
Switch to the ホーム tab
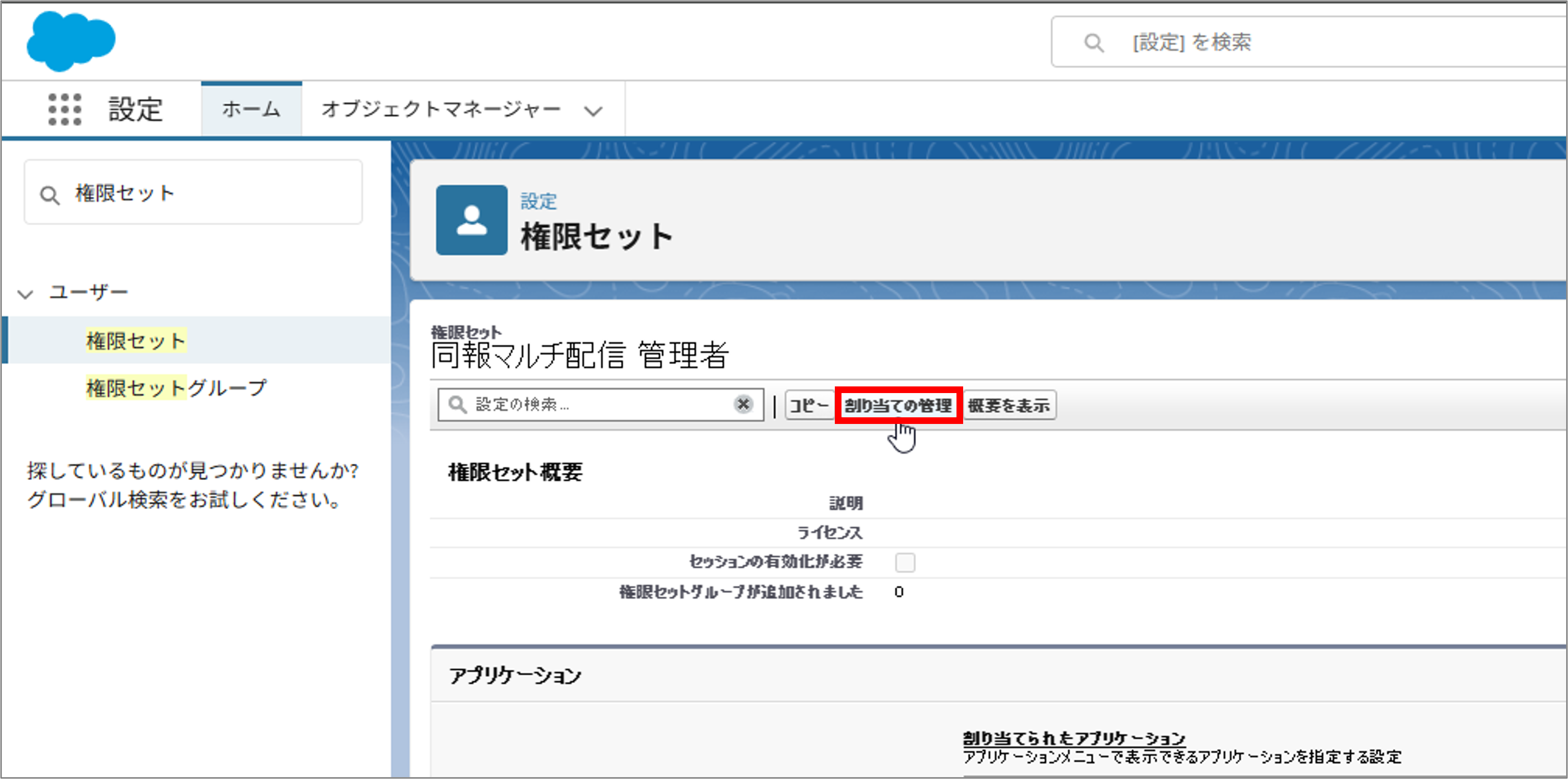[251, 109]
